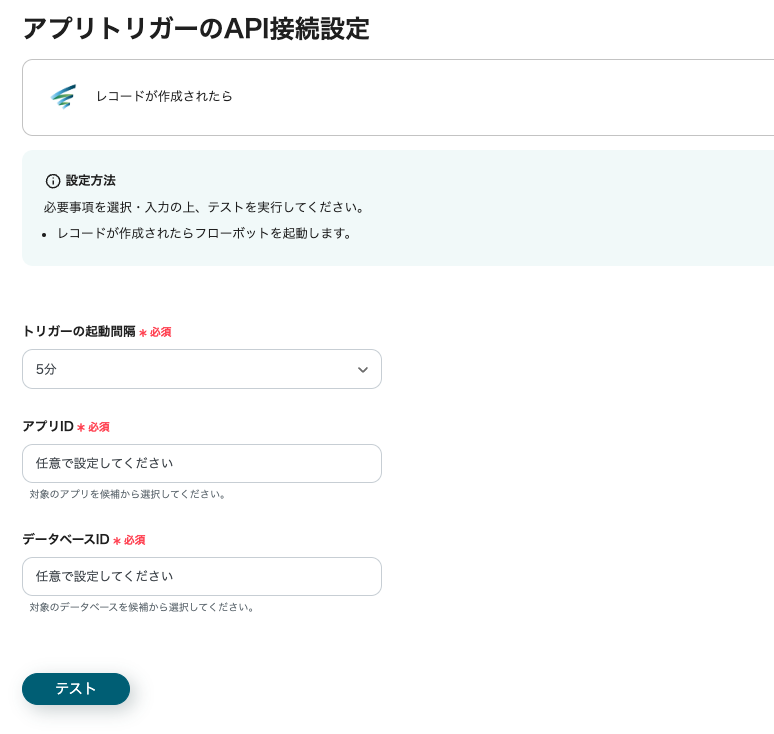This screenshot has width=774, height=734.
Task: Focus the アプリID input field
Action: (x=201, y=464)
